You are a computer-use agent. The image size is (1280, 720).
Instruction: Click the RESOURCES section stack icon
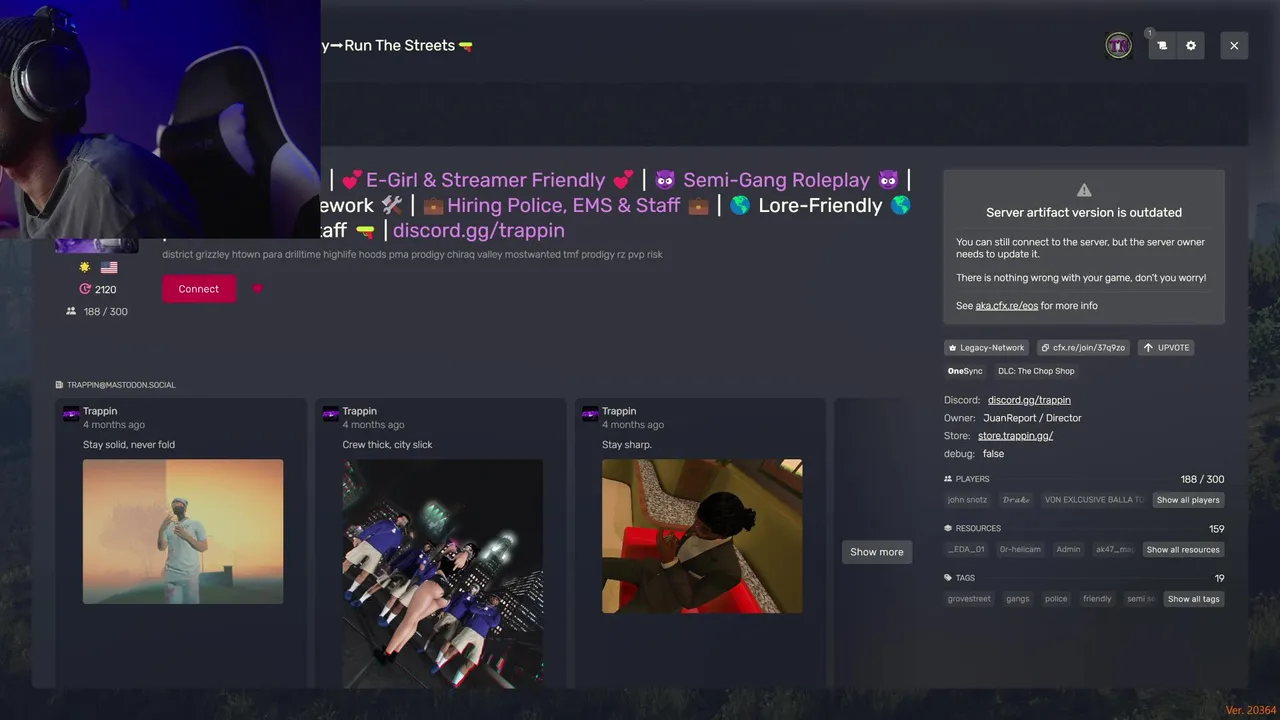pos(948,528)
